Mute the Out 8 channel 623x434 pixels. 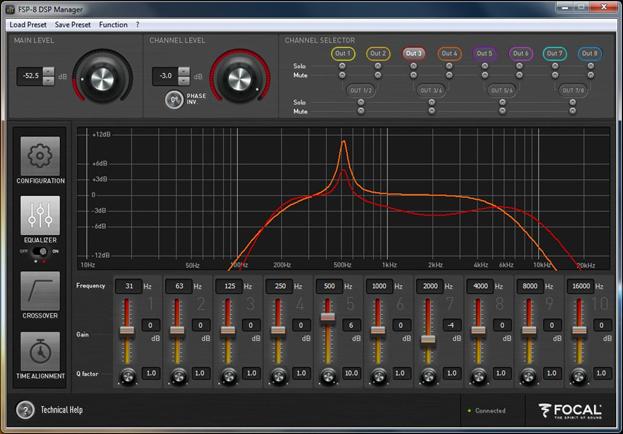(589, 74)
